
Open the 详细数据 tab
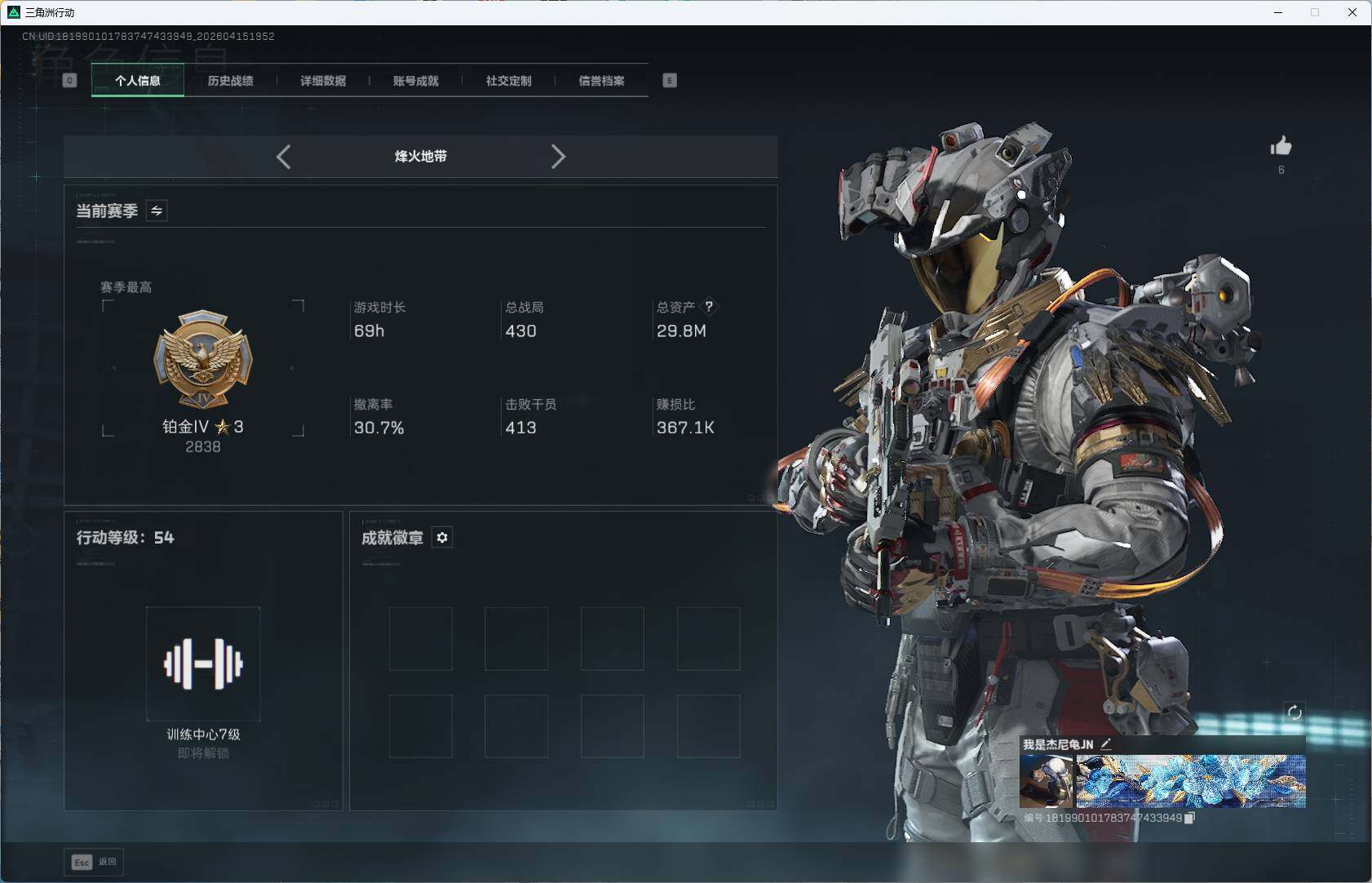(323, 81)
